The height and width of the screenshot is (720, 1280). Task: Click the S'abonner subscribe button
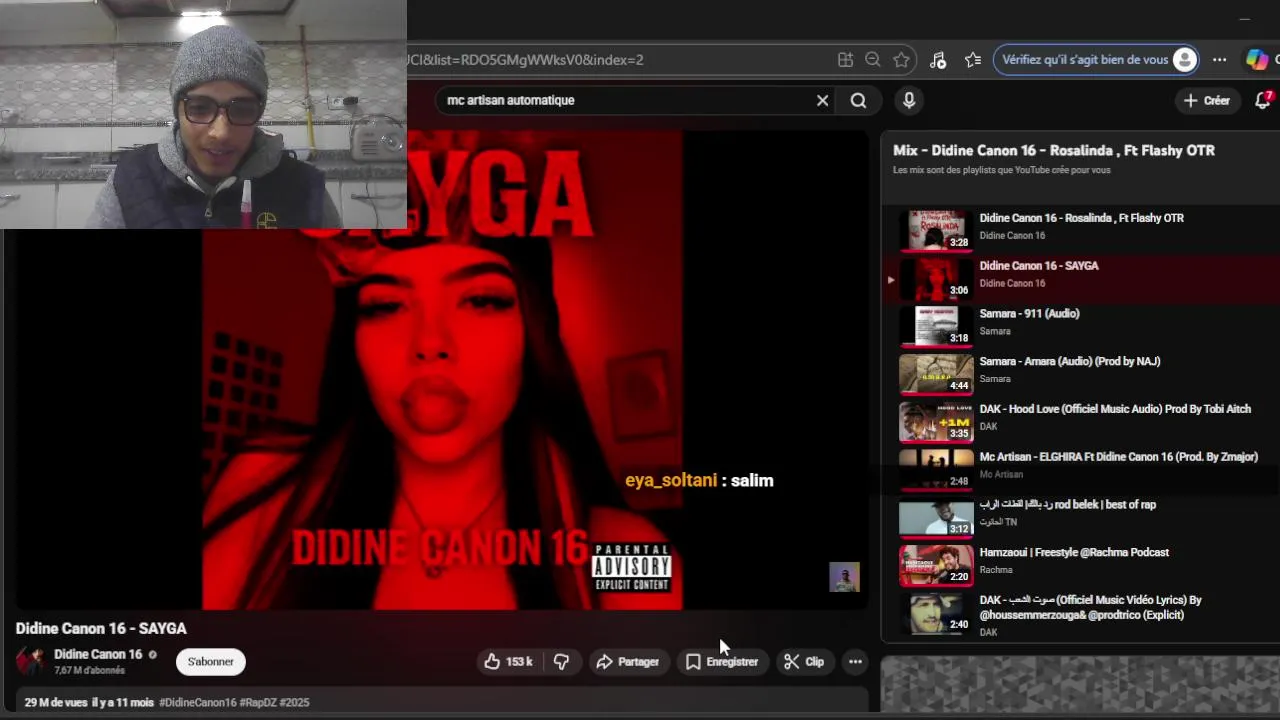coord(211,662)
